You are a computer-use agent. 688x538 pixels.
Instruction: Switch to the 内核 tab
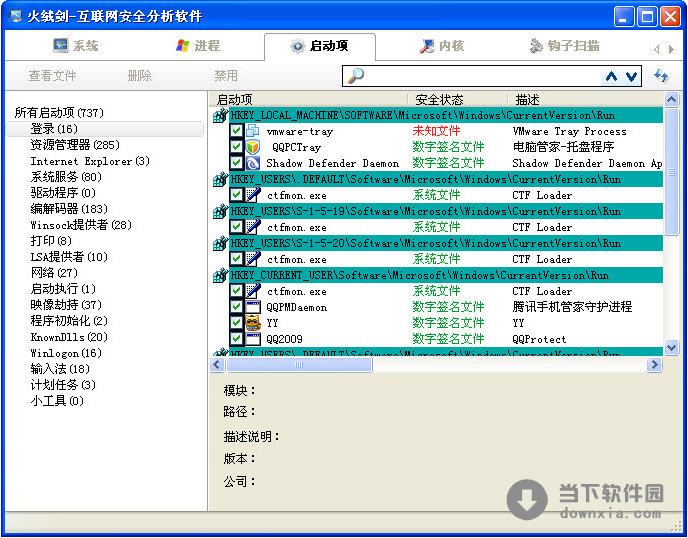441,46
